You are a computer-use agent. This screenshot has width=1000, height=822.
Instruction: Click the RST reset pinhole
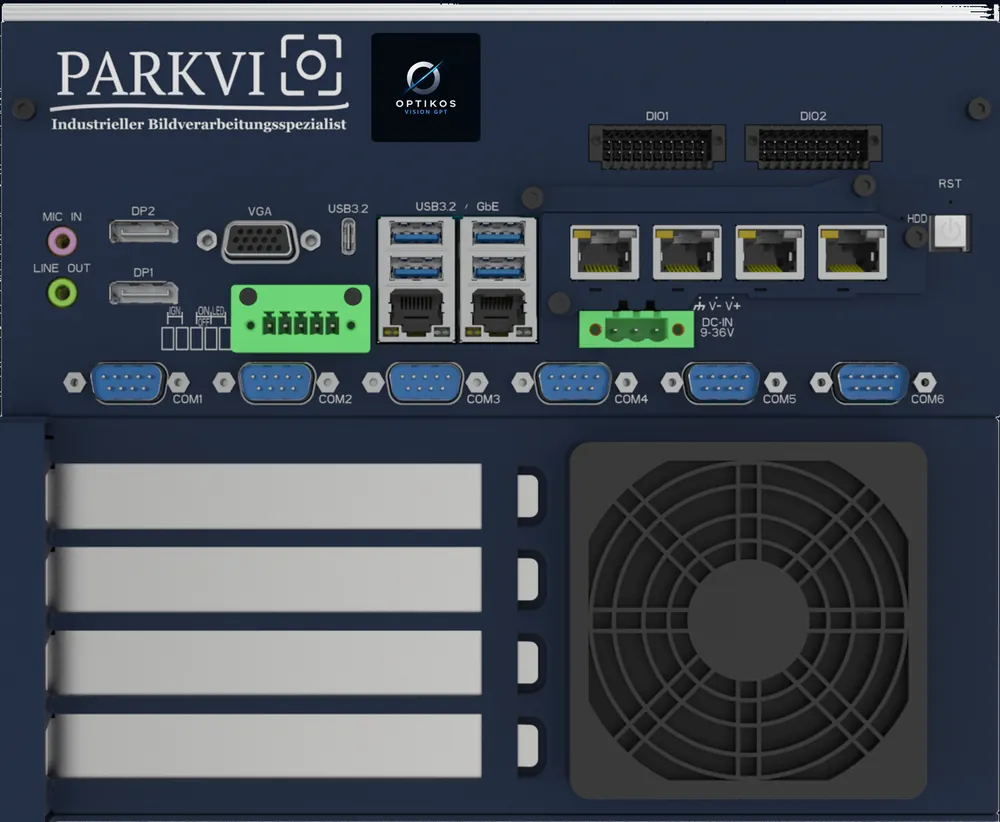950,202
